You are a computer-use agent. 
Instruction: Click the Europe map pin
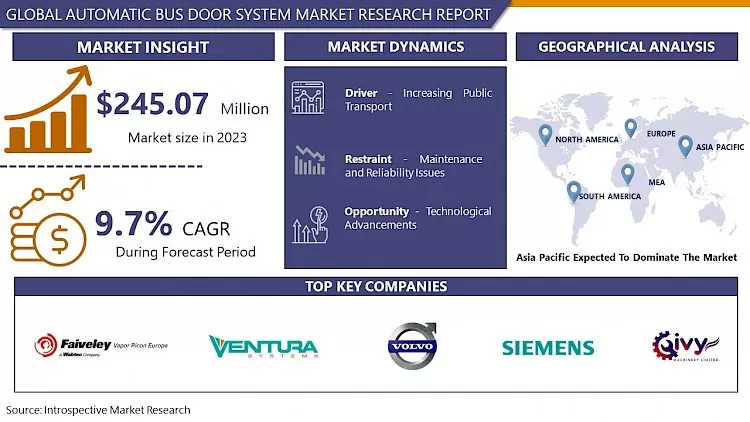[x=630, y=128]
